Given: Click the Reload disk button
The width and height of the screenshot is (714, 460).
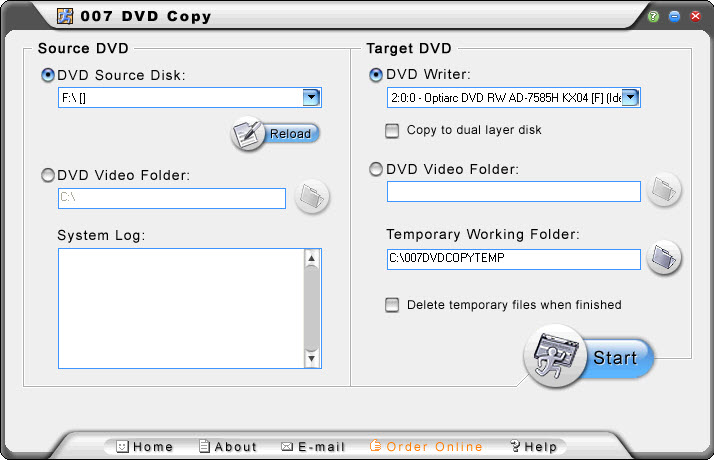Looking at the screenshot, I should (276, 134).
